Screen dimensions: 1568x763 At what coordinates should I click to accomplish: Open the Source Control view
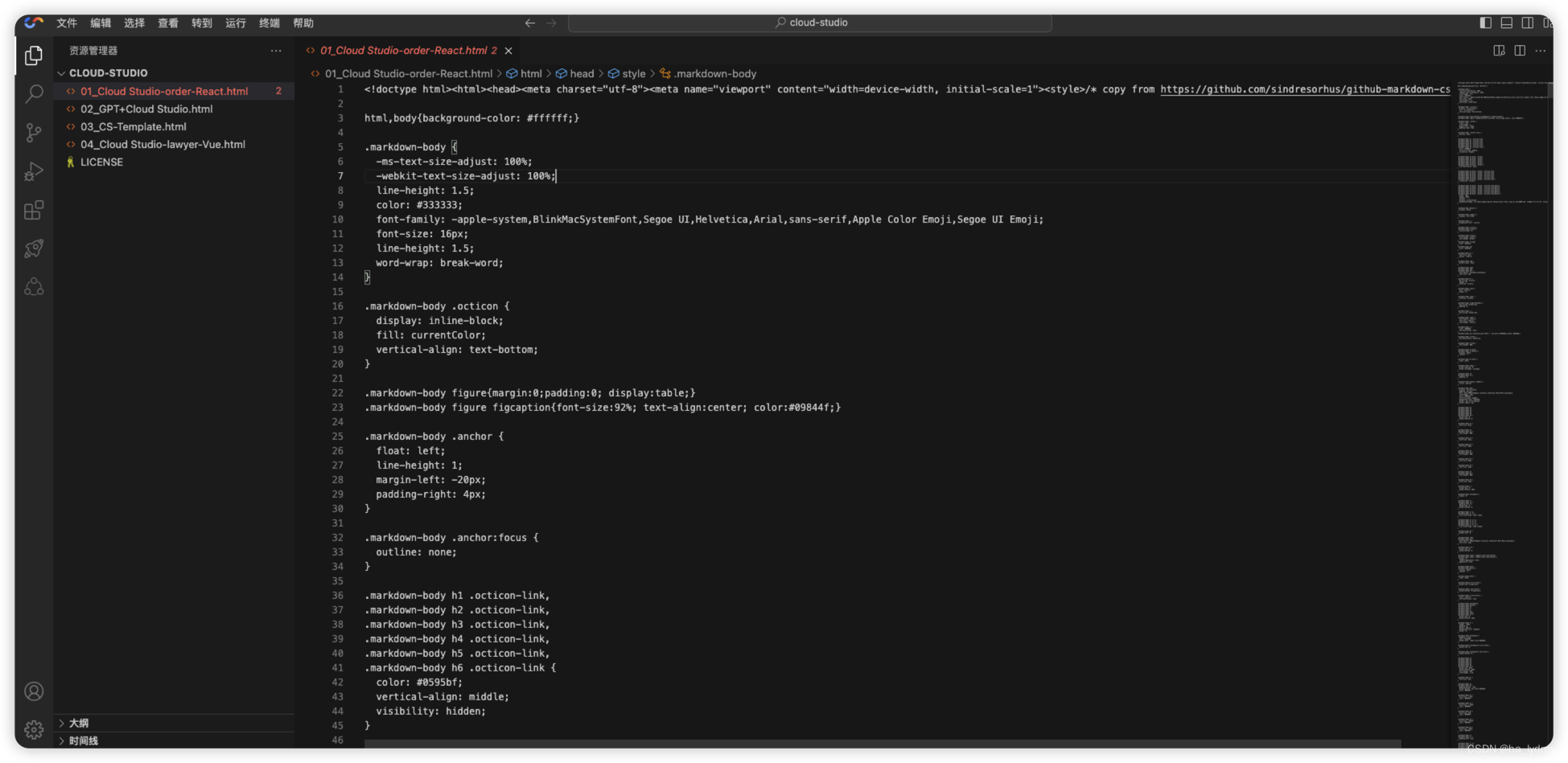(34, 133)
